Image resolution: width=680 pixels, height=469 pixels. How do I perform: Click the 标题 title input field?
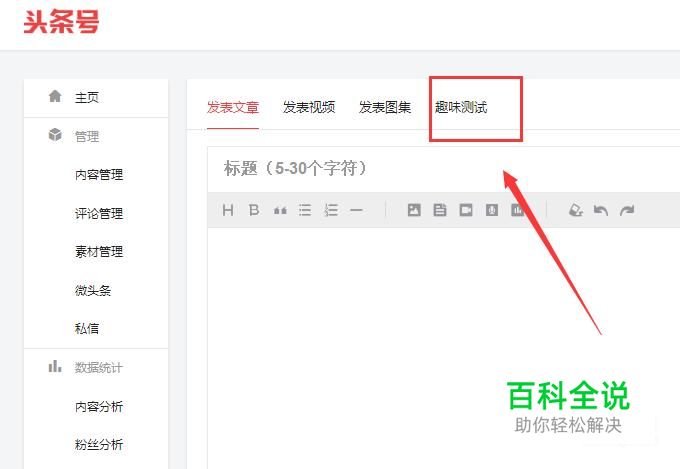pos(444,168)
